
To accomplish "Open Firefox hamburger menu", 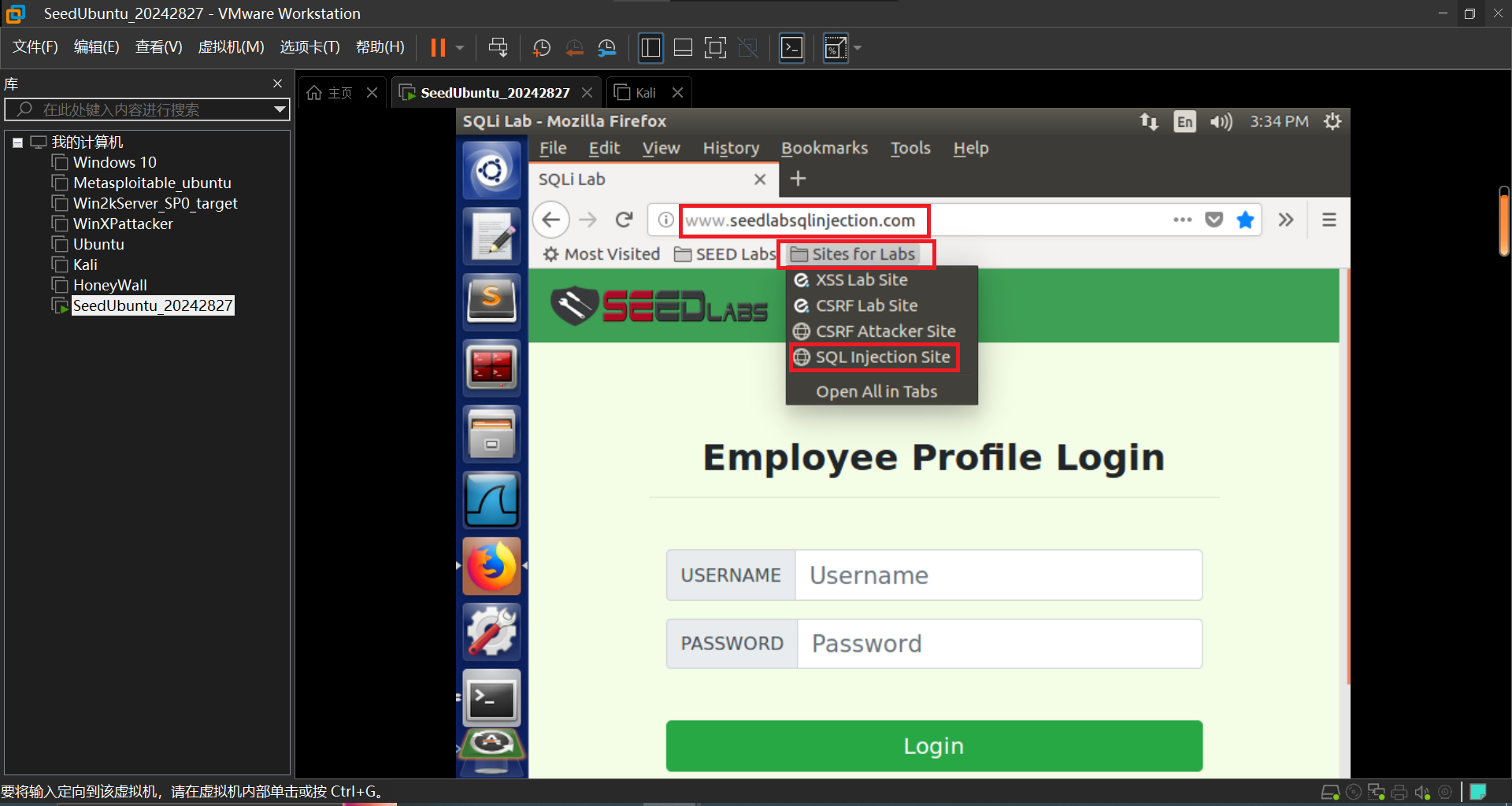I will (1329, 220).
